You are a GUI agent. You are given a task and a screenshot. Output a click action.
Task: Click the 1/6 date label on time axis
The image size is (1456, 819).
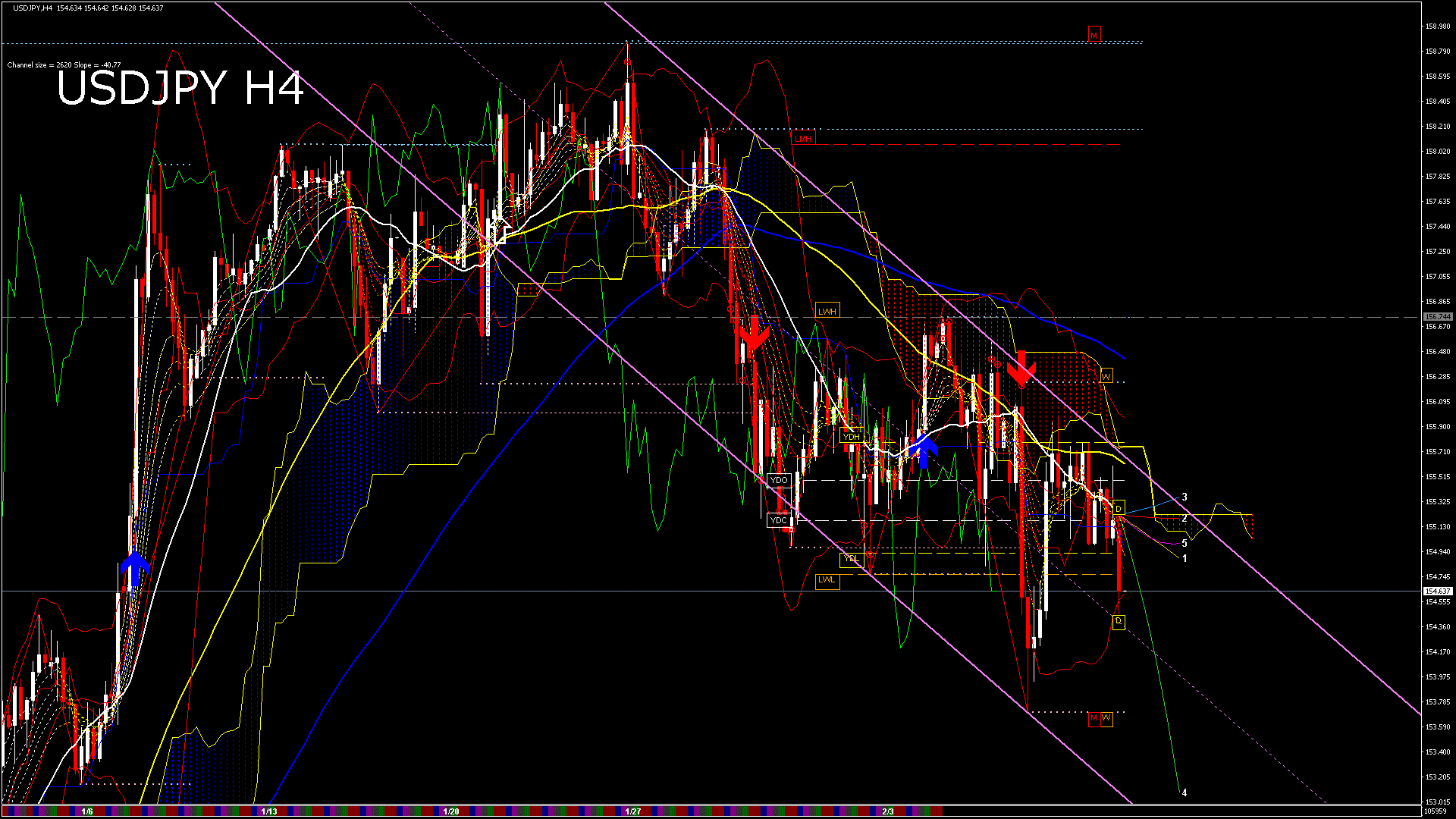pyautogui.click(x=87, y=811)
